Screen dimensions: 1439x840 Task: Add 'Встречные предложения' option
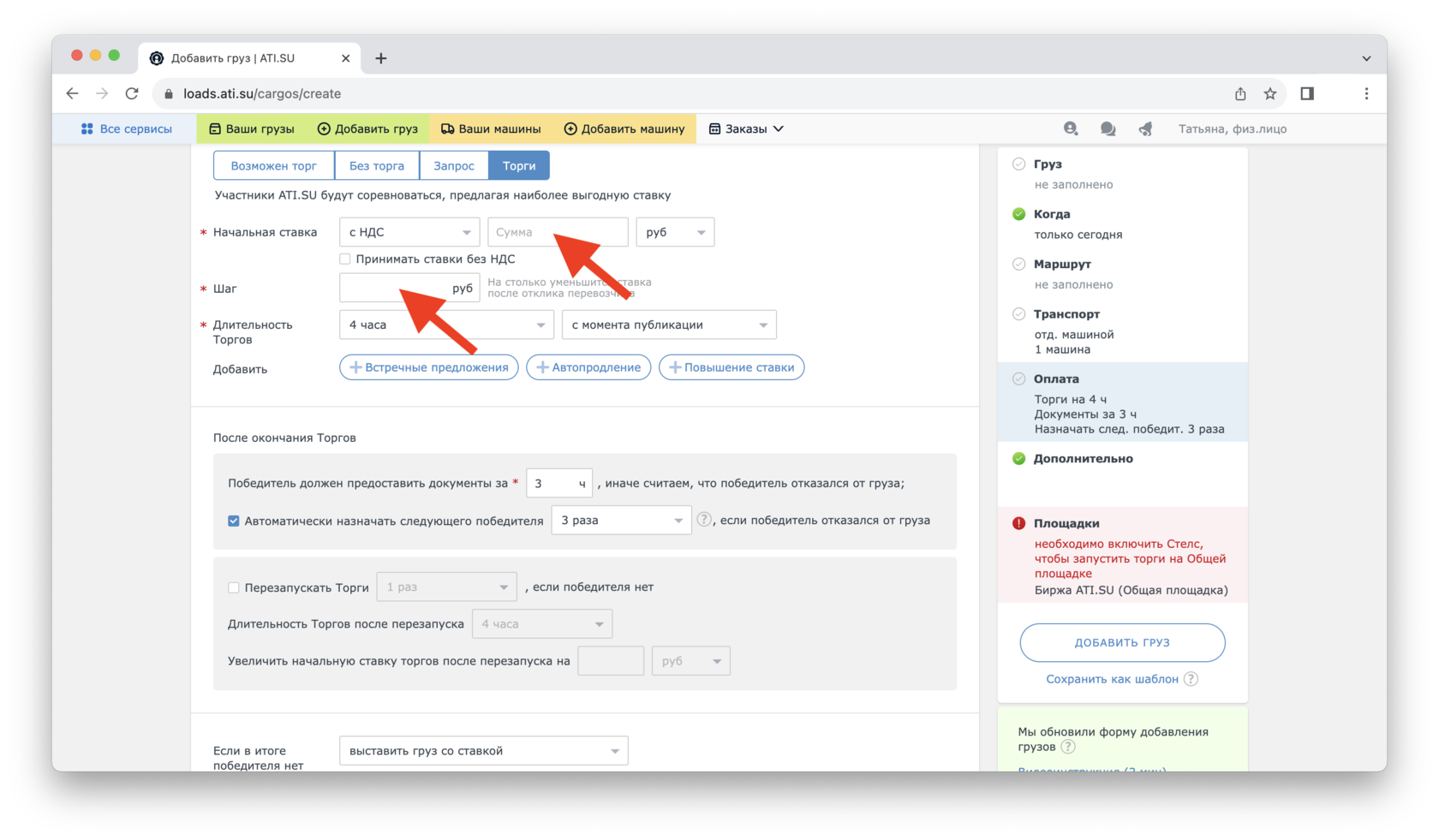429,367
